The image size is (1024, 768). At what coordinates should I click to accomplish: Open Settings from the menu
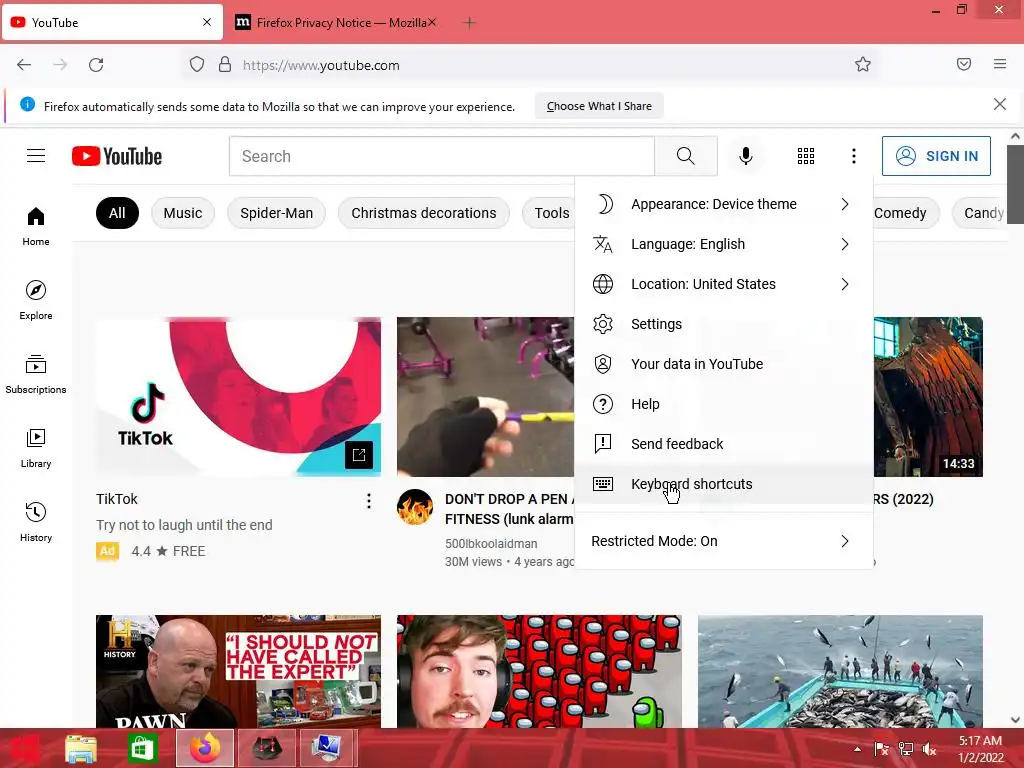(724, 324)
